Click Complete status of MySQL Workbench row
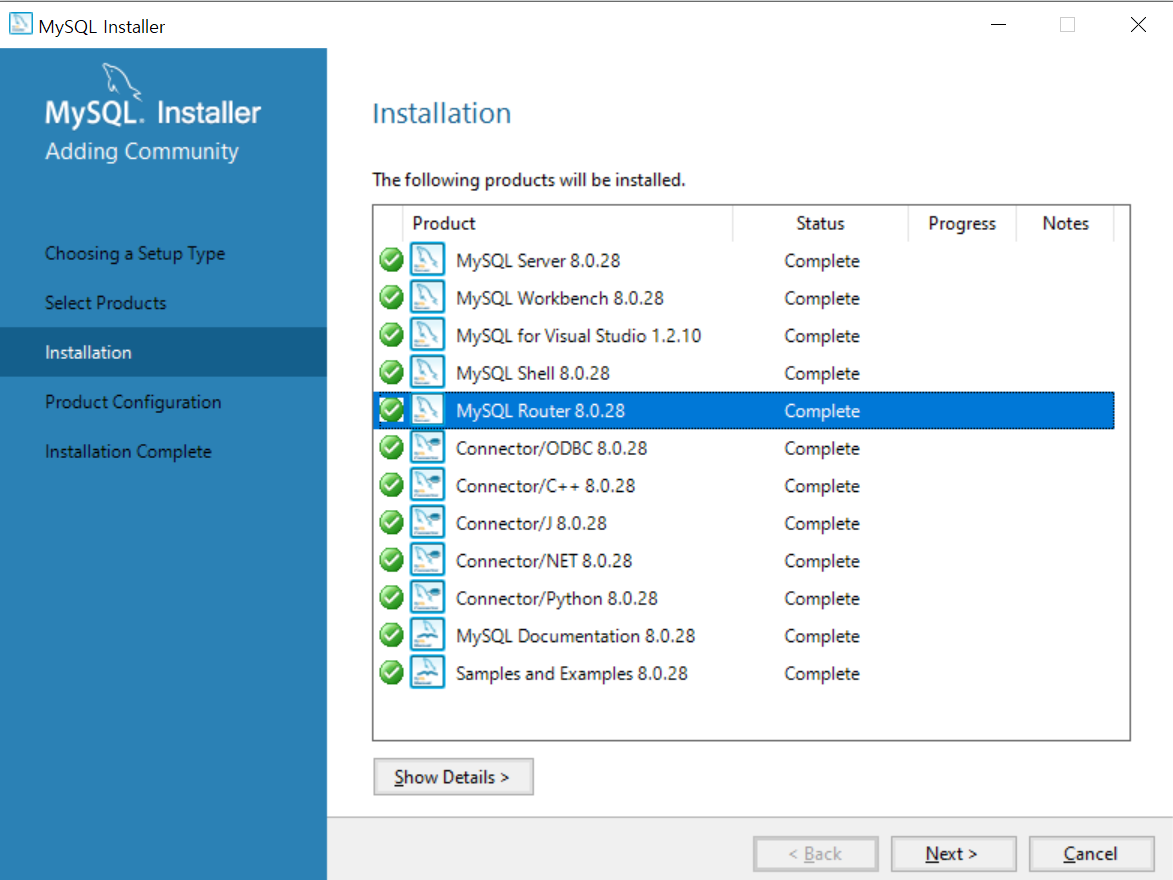The width and height of the screenshot is (1173, 880). click(821, 299)
